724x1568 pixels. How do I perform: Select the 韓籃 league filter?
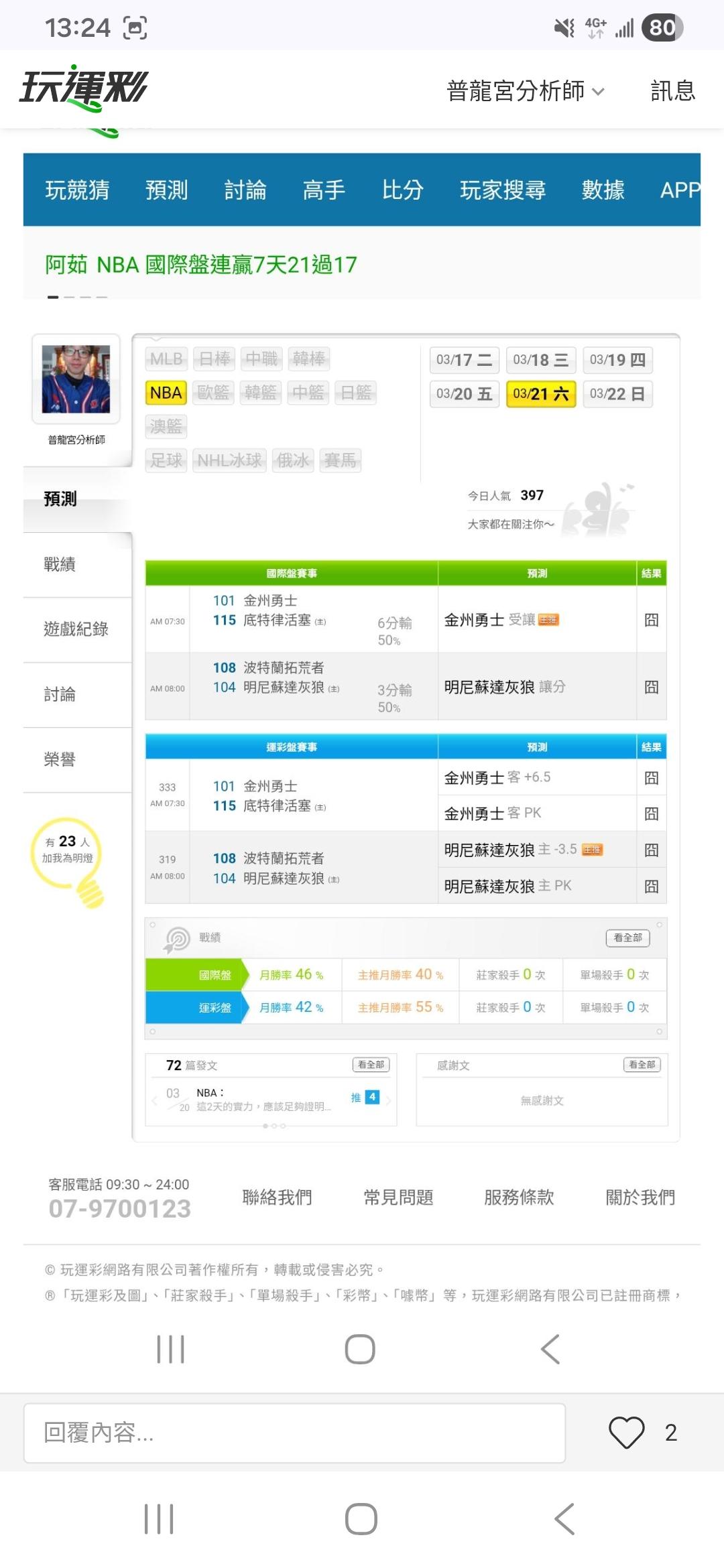click(x=261, y=393)
